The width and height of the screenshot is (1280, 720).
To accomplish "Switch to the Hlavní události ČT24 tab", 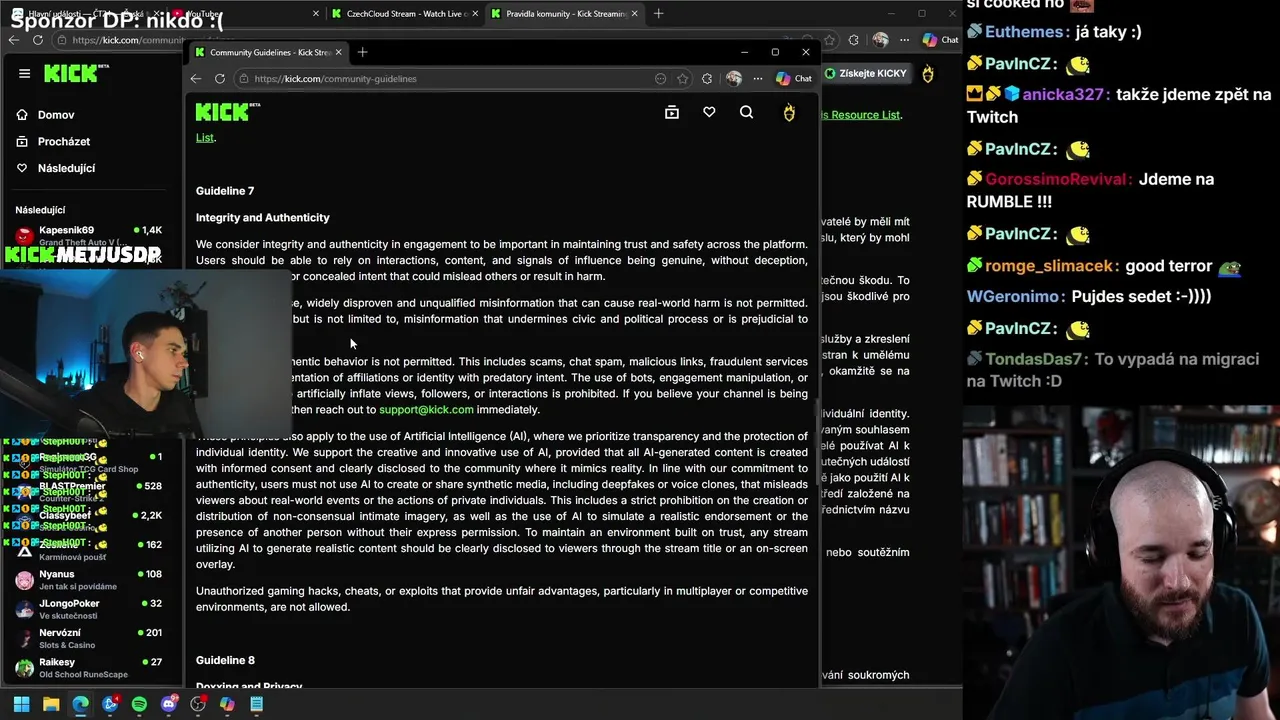I will pyautogui.click(x=85, y=14).
